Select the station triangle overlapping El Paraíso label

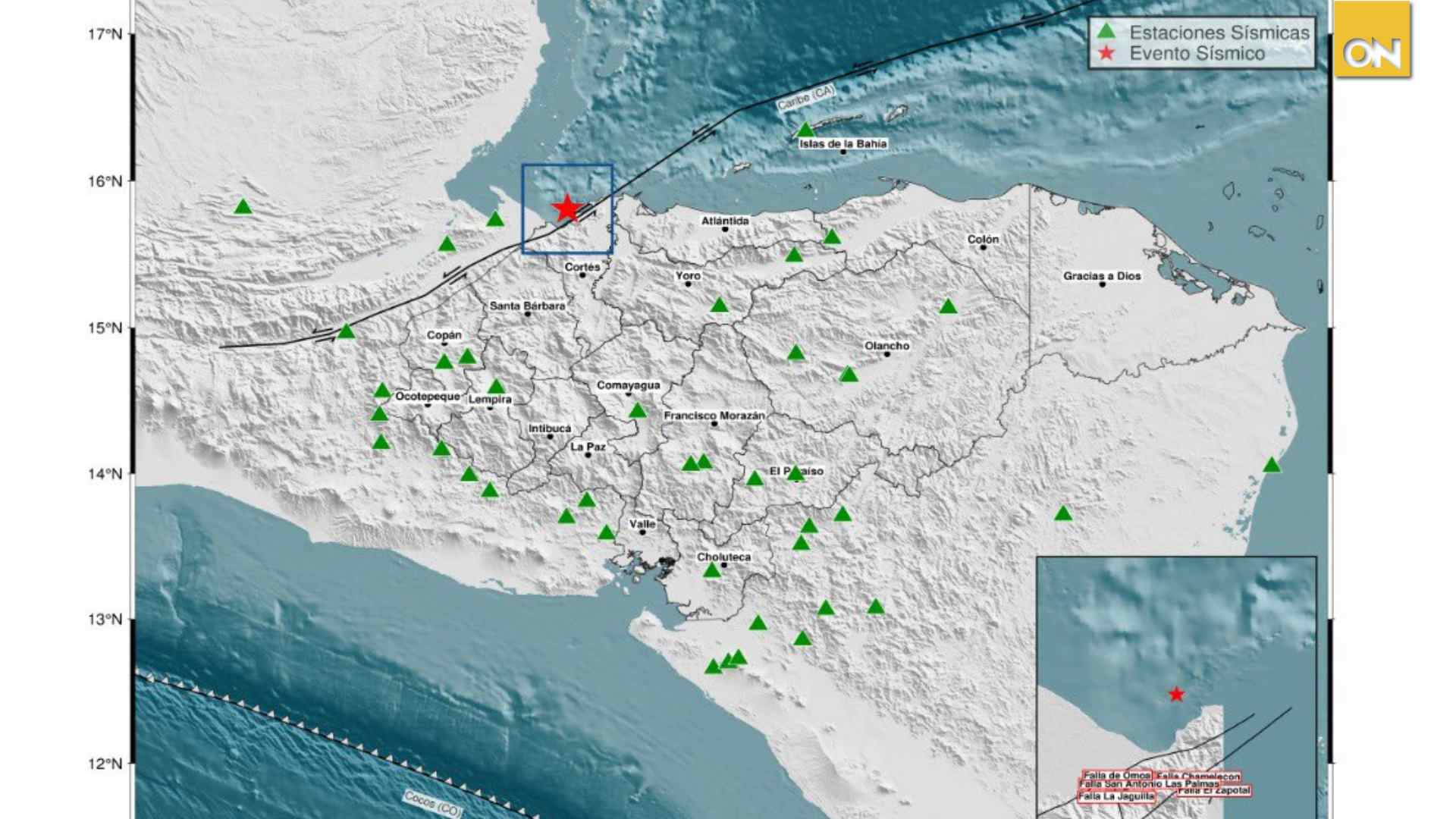[795, 473]
